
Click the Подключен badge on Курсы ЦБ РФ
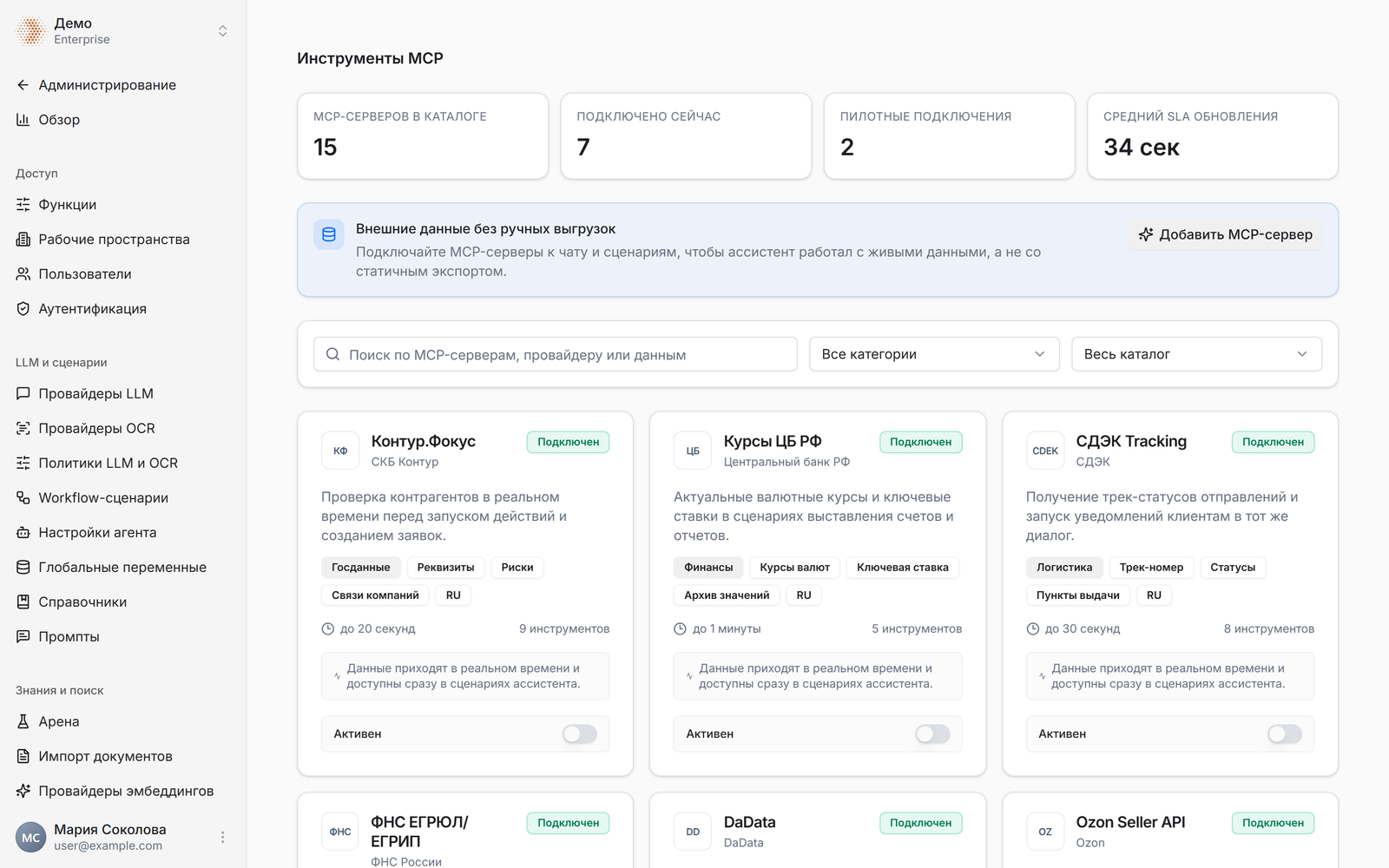click(x=921, y=442)
